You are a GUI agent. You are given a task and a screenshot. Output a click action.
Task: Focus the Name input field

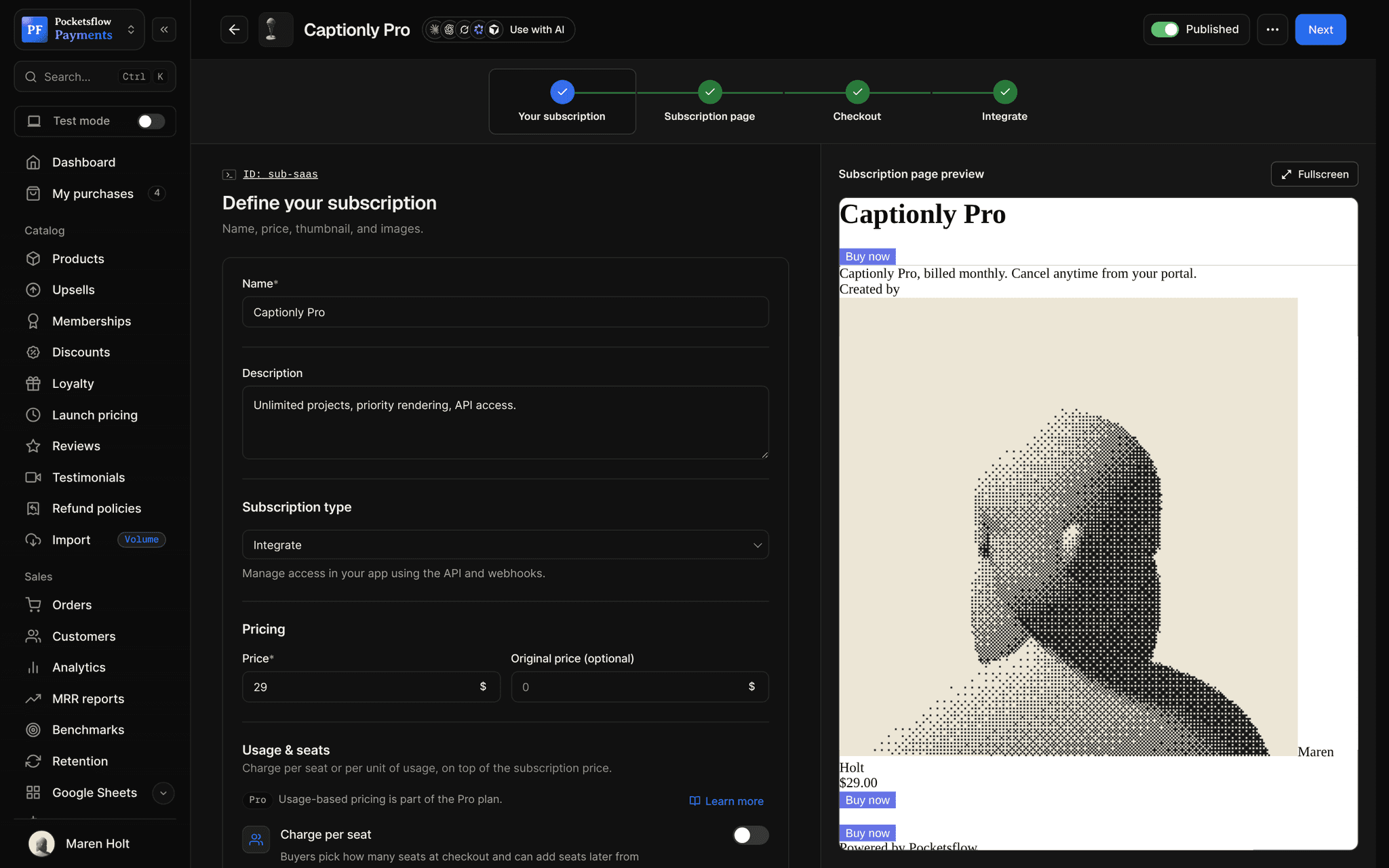505,312
